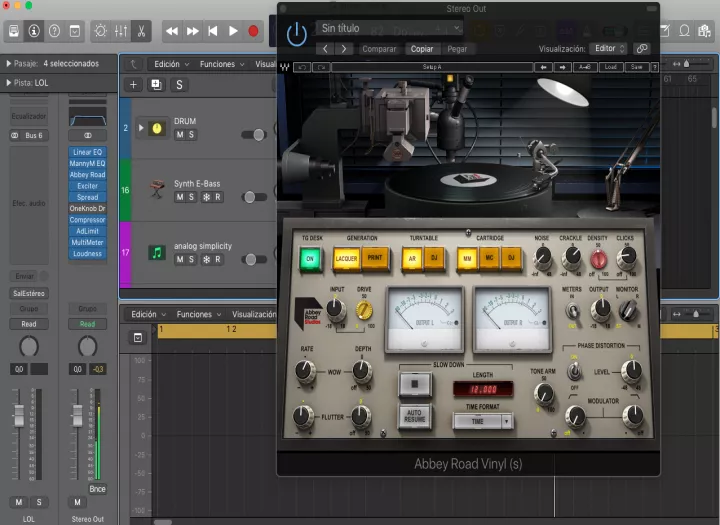Screen dimensions: 720x525
Task: Open the tracks area Funciones menu
Action: click(x=222, y=64)
